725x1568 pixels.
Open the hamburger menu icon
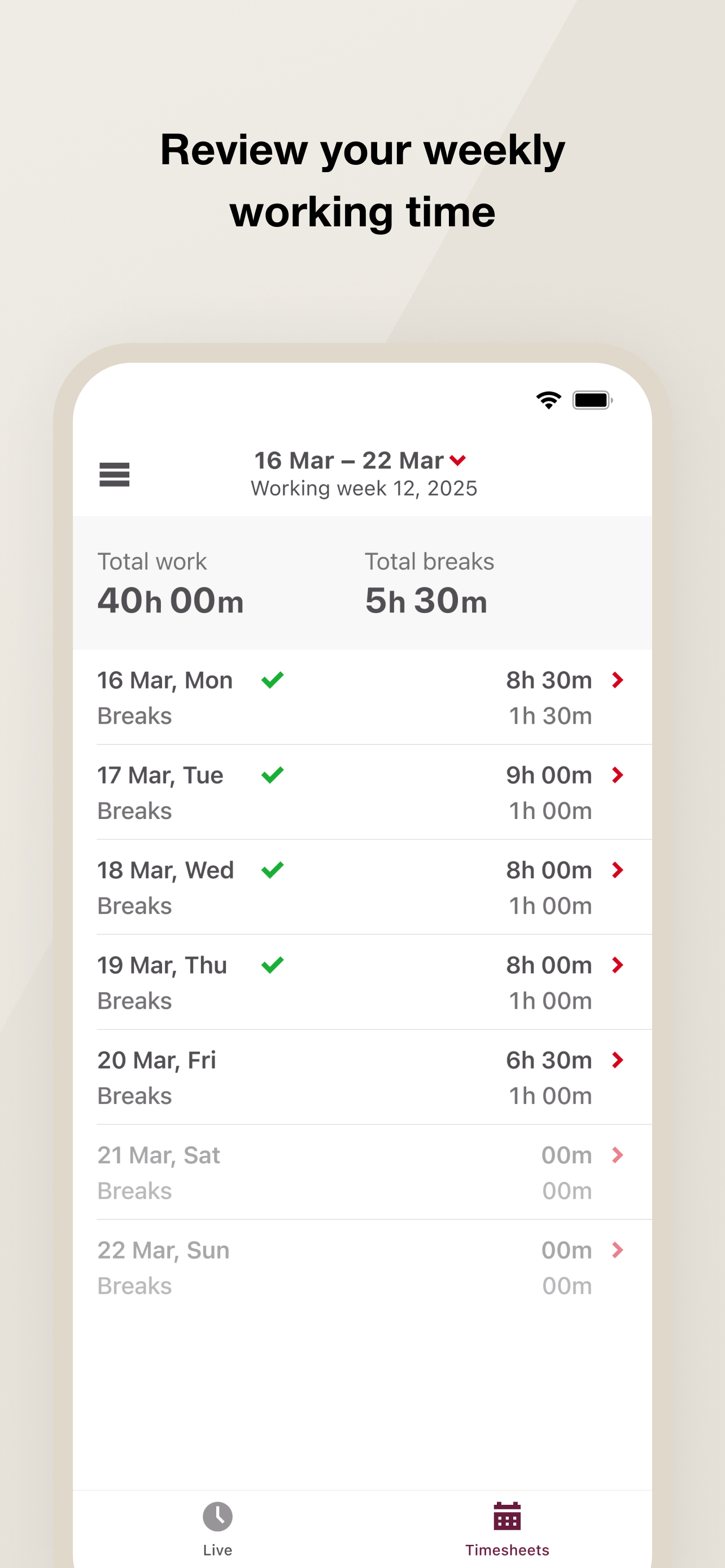115,474
